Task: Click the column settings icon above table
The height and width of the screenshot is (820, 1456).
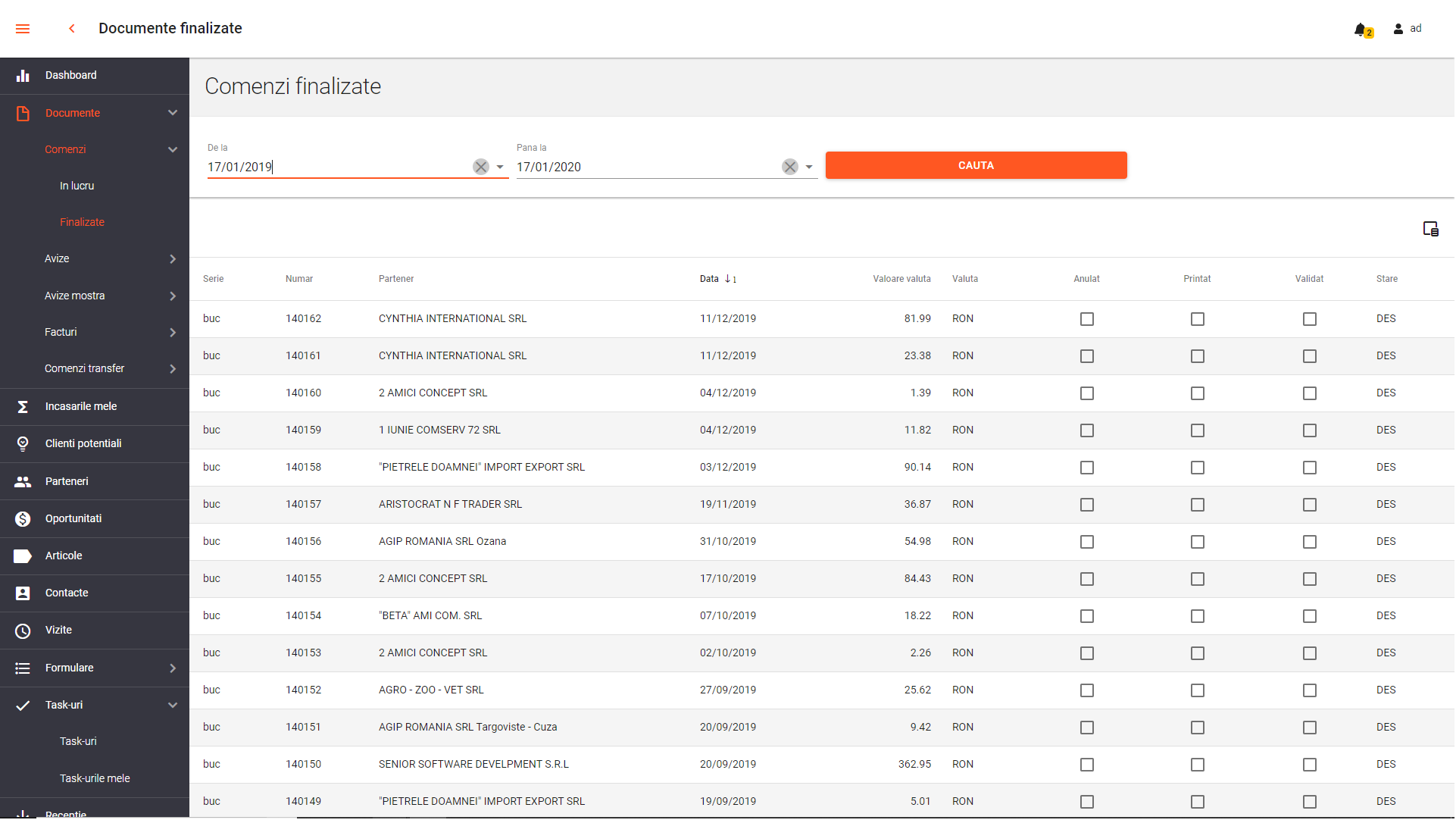Action: (x=1431, y=229)
